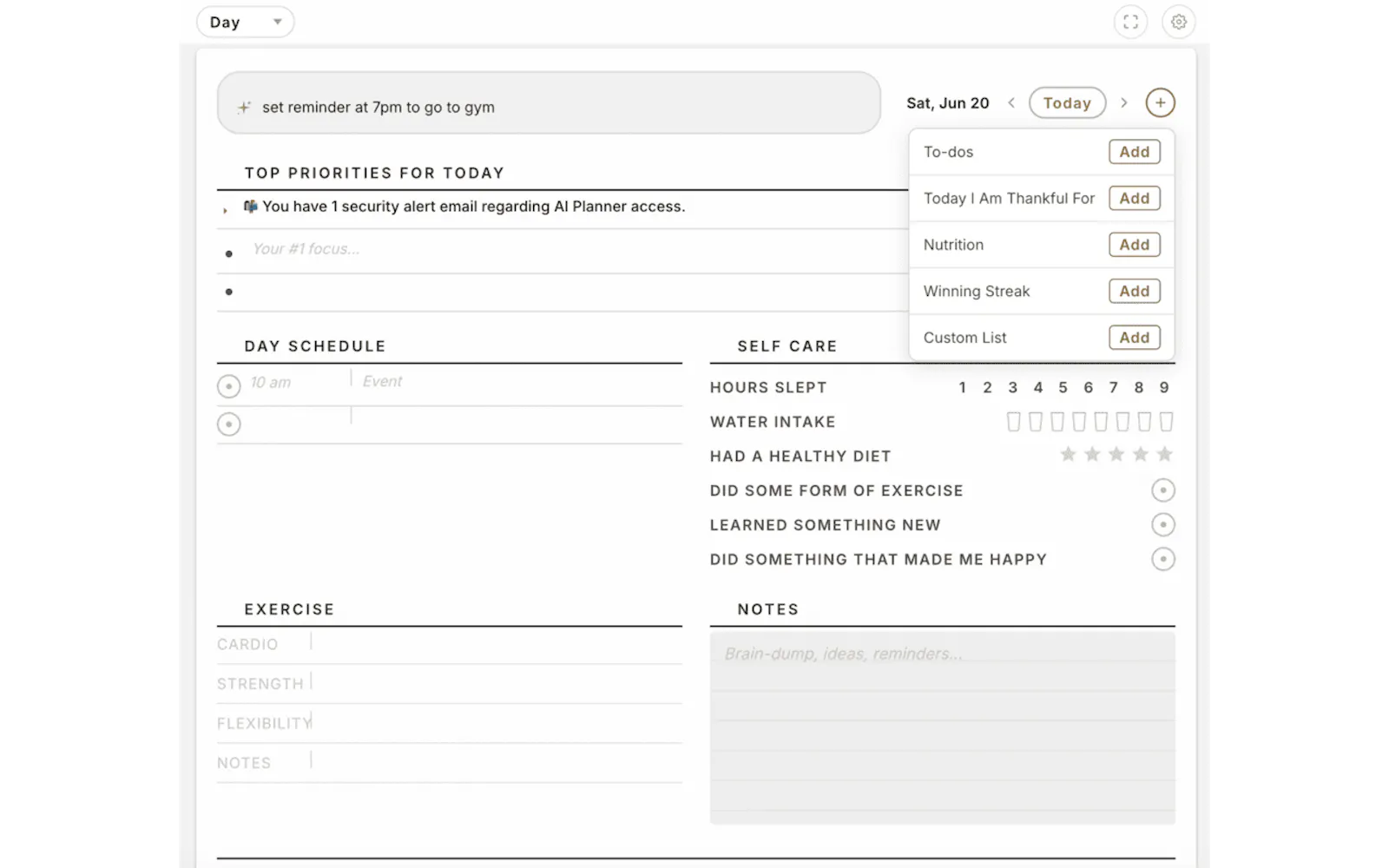The width and height of the screenshot is (1389, 868).
Task: Click the Sat, Jun 20 date label
Action: [948, 103]
